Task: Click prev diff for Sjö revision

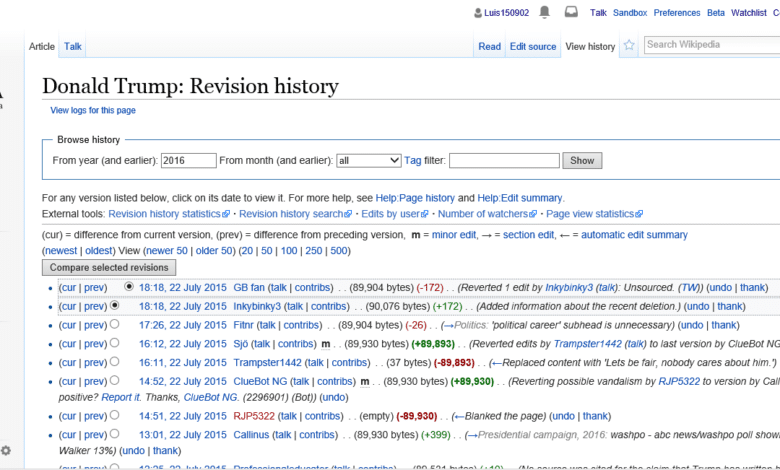Action: click(94, 344)
